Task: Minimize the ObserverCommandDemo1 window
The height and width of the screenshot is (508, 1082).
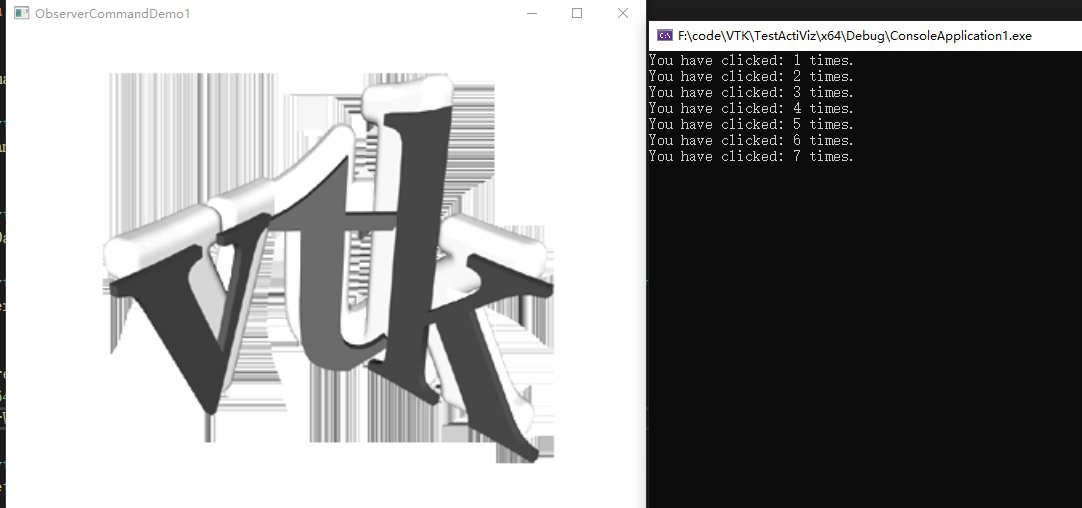Action: tap(531, 13)
